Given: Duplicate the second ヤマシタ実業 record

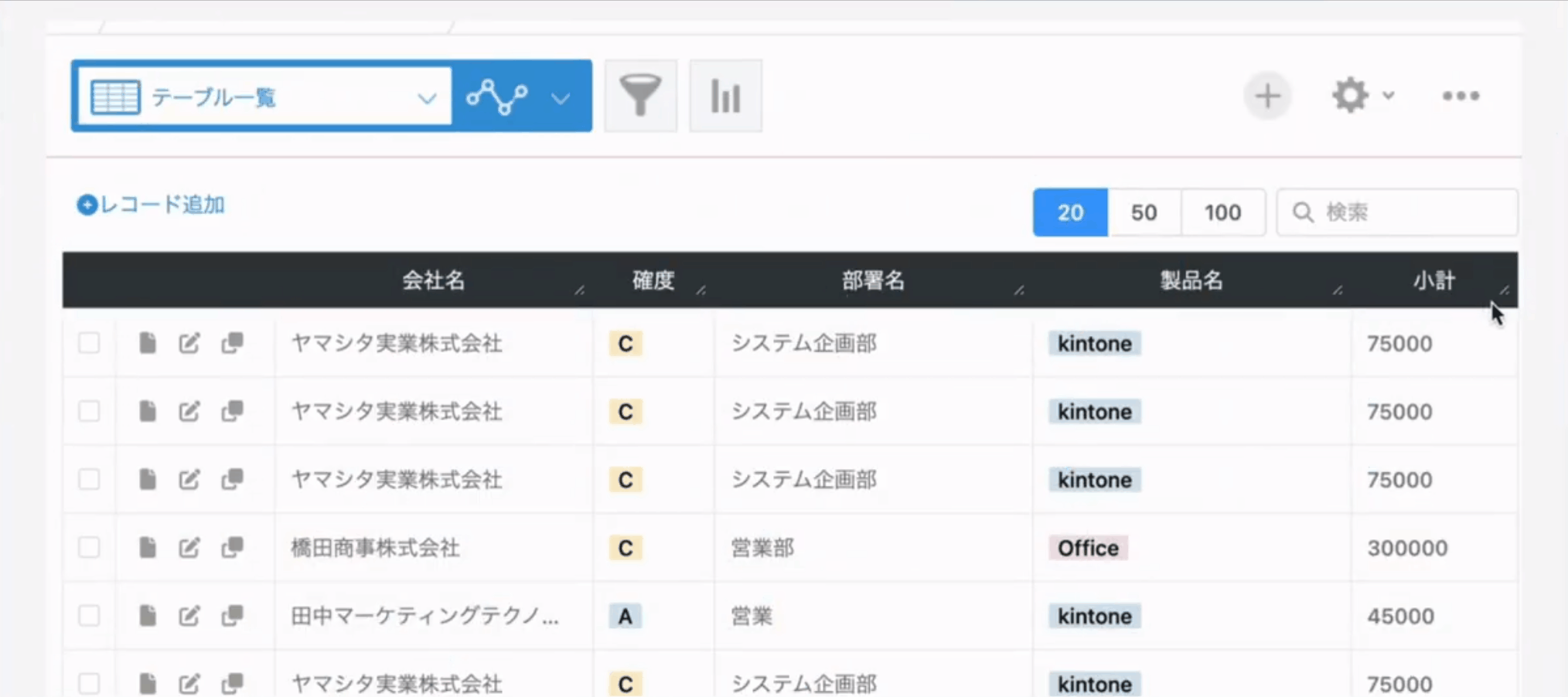Looking at the screenshot, I should coord(232,411).
